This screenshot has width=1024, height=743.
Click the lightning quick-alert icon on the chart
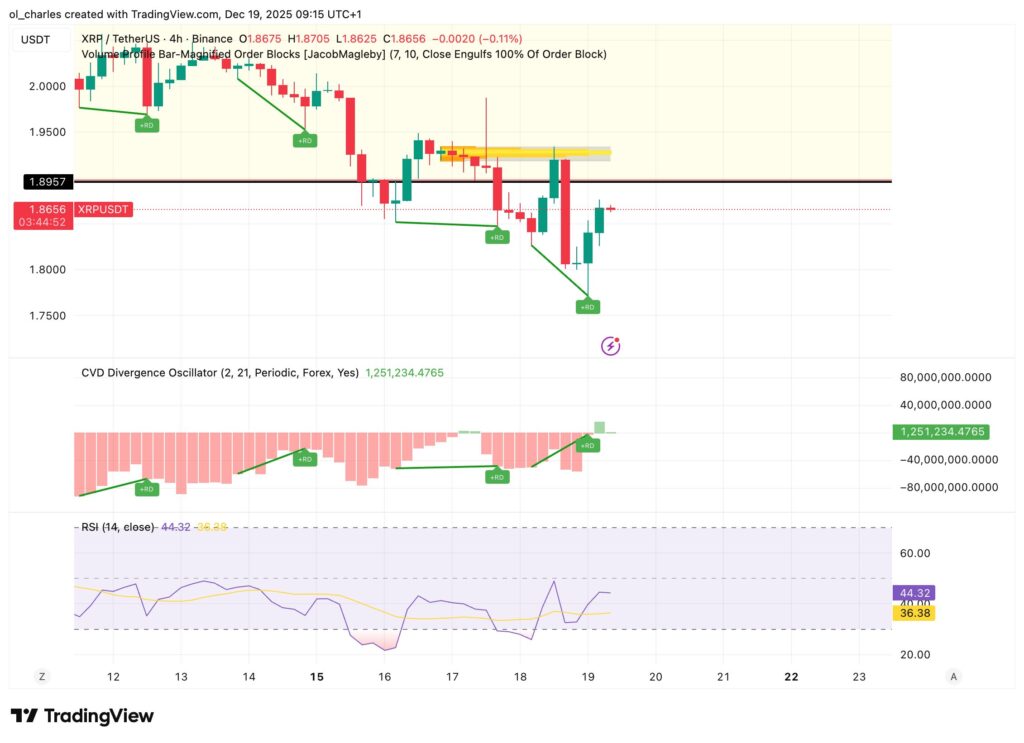[x=611, y=344]
